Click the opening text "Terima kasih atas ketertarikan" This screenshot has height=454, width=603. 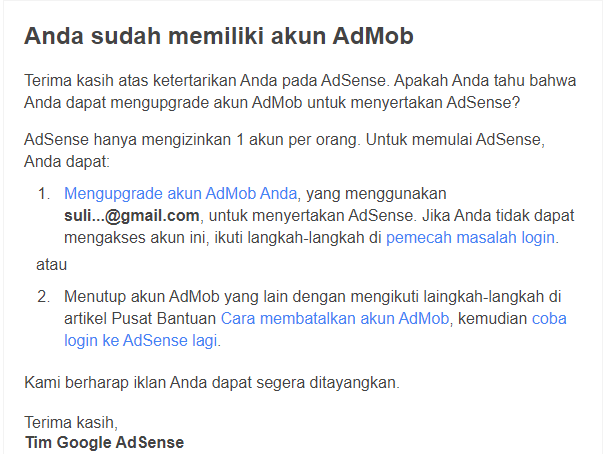click(x=130, y=81)
